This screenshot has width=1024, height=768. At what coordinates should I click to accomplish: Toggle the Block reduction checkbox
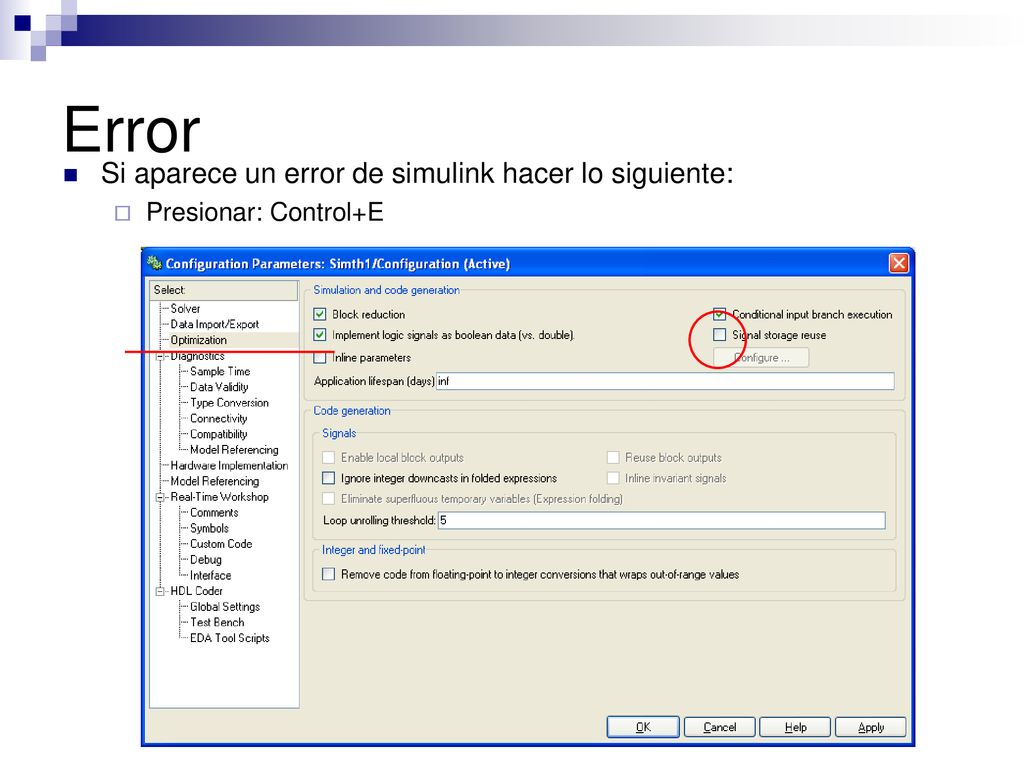click(320, 314)
